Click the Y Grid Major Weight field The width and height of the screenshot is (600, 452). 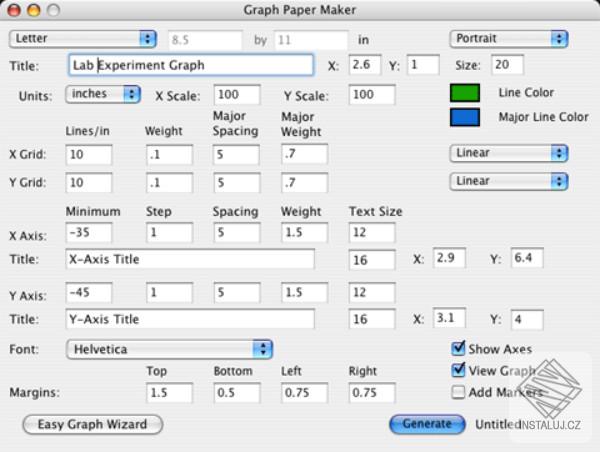[305, 183]
